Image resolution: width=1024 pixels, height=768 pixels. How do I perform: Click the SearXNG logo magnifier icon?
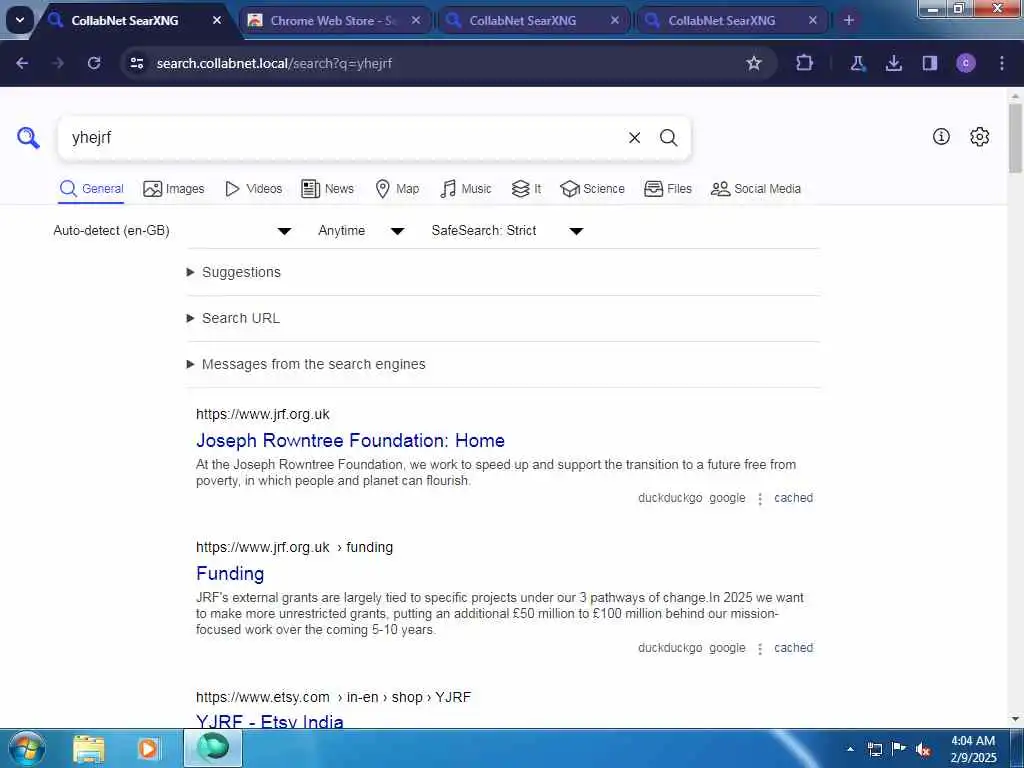(28, 138)
